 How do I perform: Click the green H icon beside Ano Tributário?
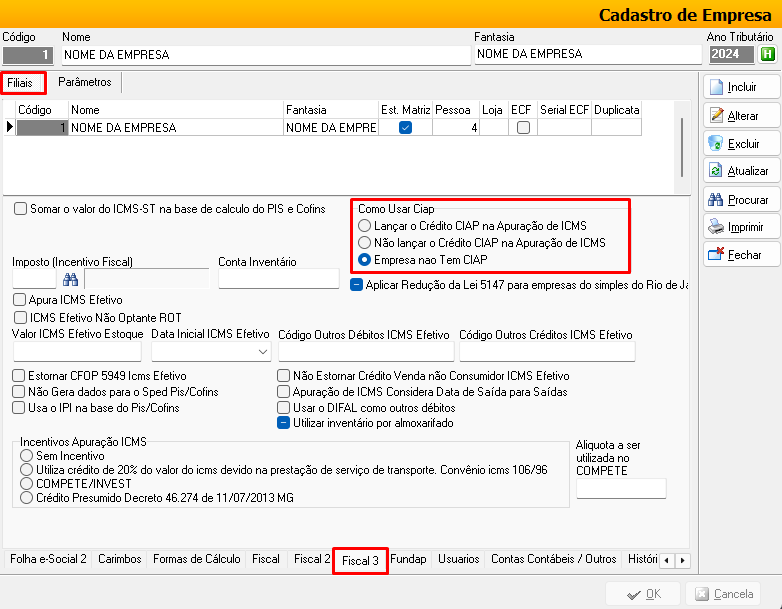point(768,54)
